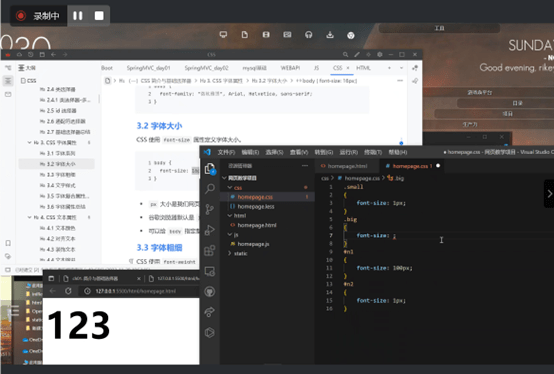Collapse '4. CSS 文本属性' outline section
The image size is (554, 374).
click(29, 217)
